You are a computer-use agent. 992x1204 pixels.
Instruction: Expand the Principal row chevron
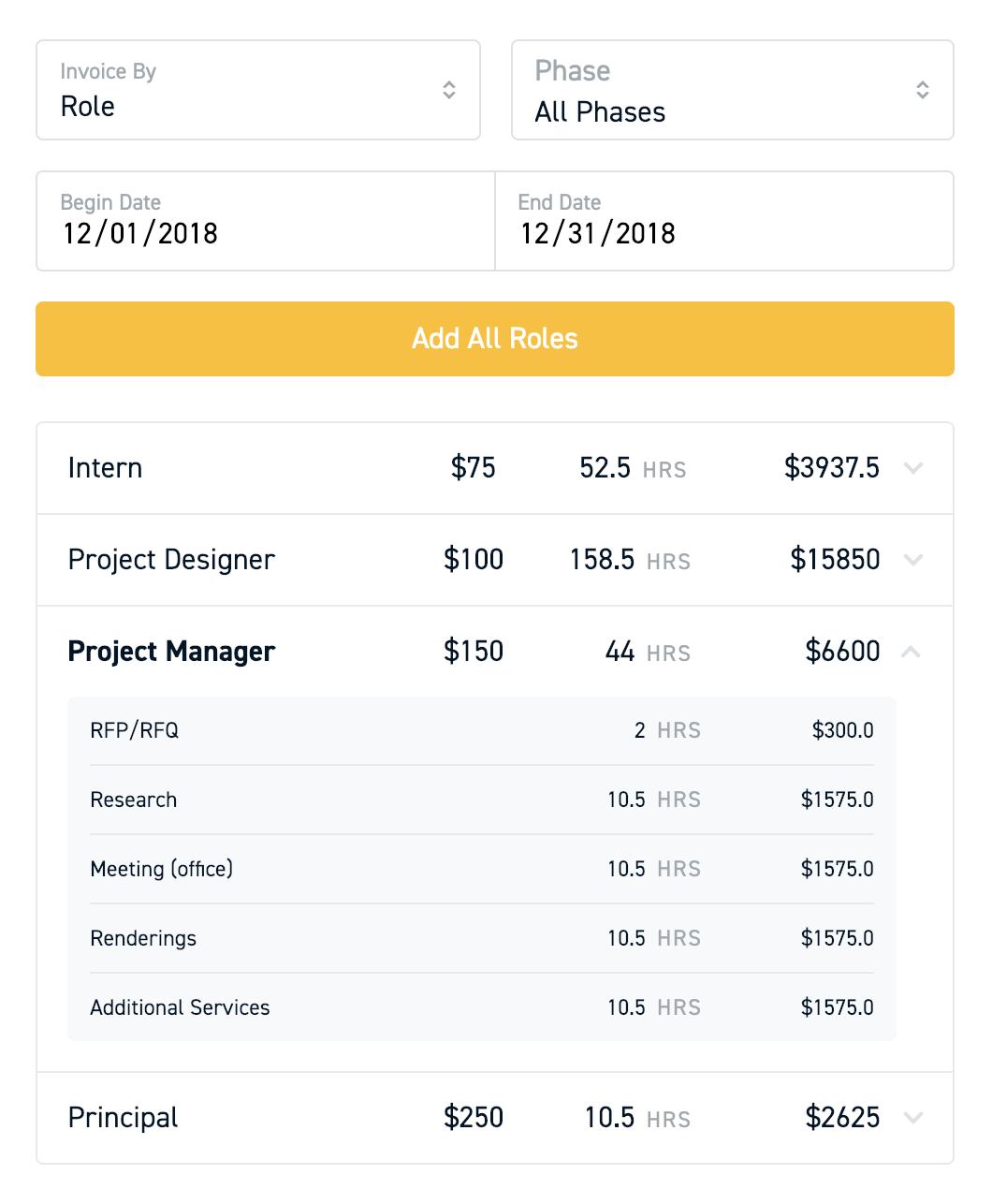[913, 1117]
